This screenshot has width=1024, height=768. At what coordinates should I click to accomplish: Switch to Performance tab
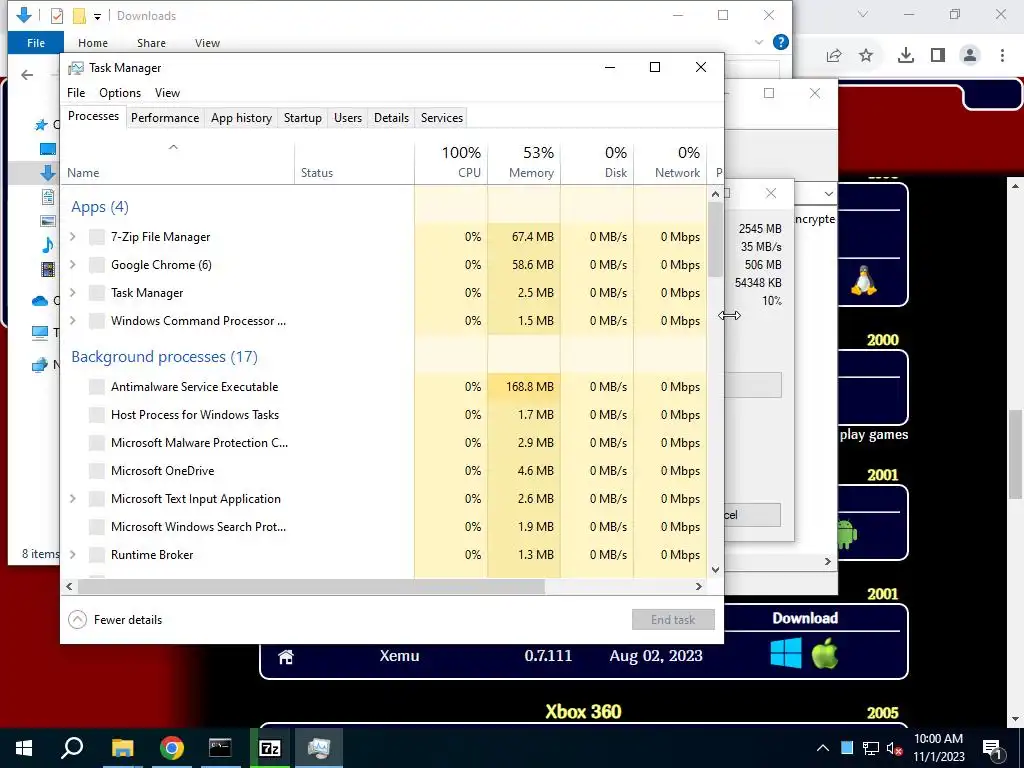tap(165, 118)
